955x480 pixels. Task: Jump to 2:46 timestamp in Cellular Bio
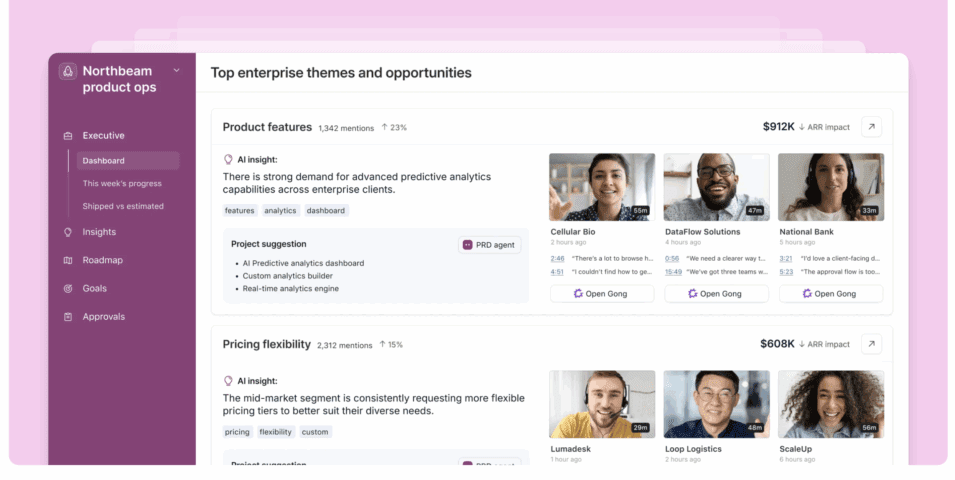tap(557, 258)
